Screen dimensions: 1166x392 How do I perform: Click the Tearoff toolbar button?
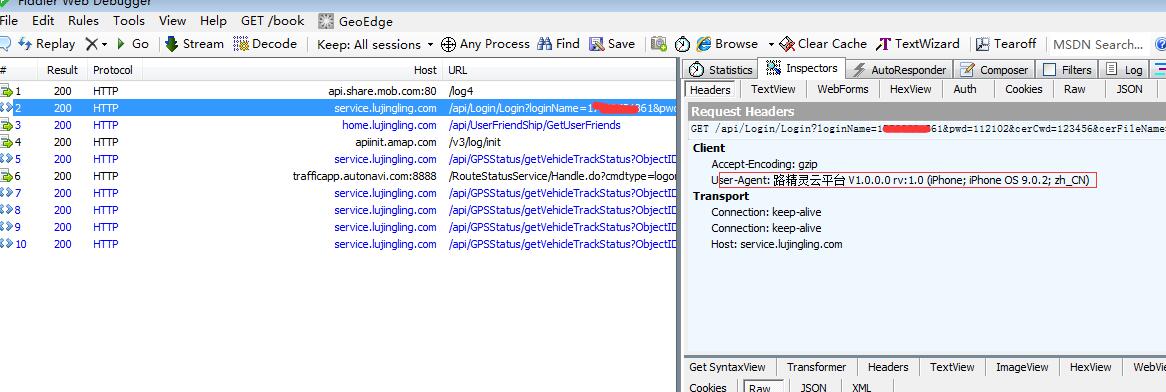pos(1005,44)
